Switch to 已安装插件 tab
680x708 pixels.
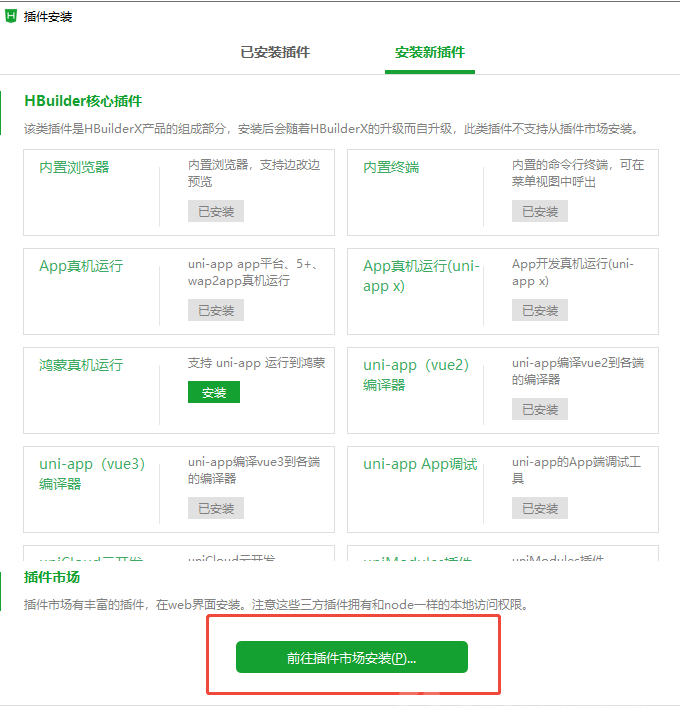click(x=275, y=52)
